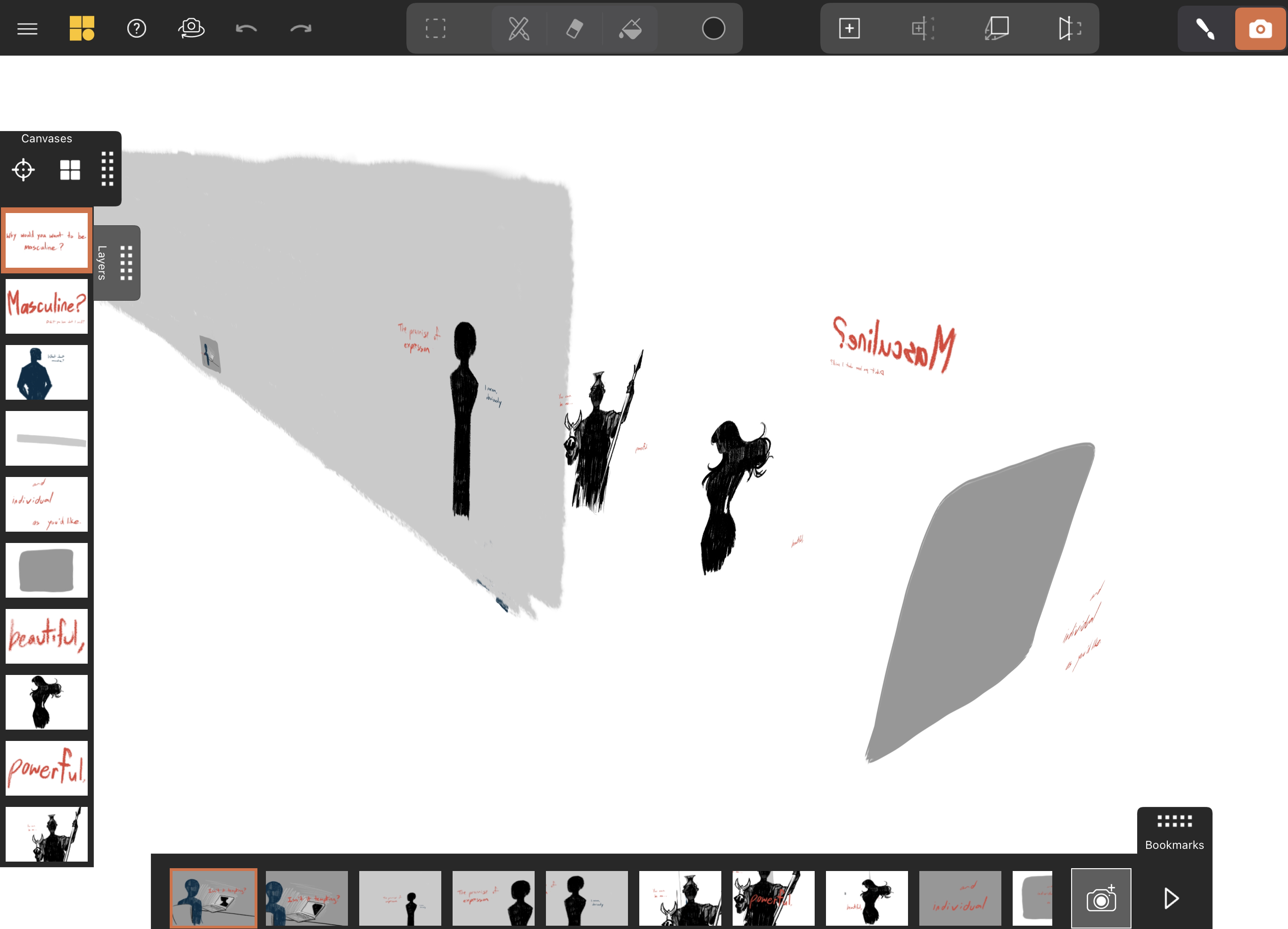1288x929 pixels.
Task: Expand Canvases panel dotted handle
Action: [x=107, y=169]
